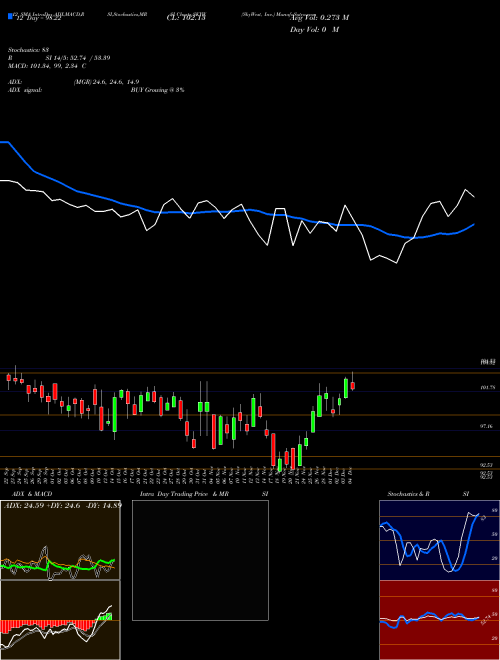
Task: Click the 'ADX signal:' label
Action: [x=25, y=90]
